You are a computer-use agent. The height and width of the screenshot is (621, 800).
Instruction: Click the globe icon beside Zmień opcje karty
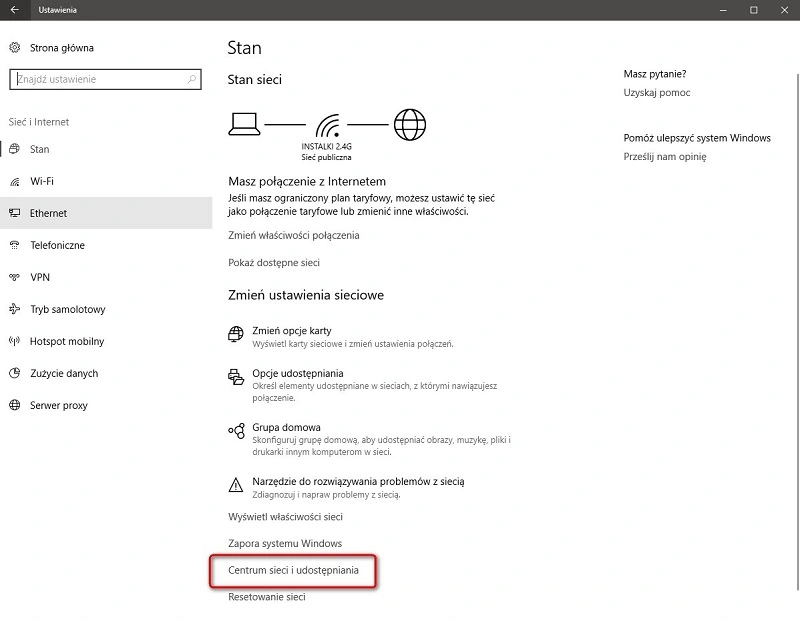236,333
